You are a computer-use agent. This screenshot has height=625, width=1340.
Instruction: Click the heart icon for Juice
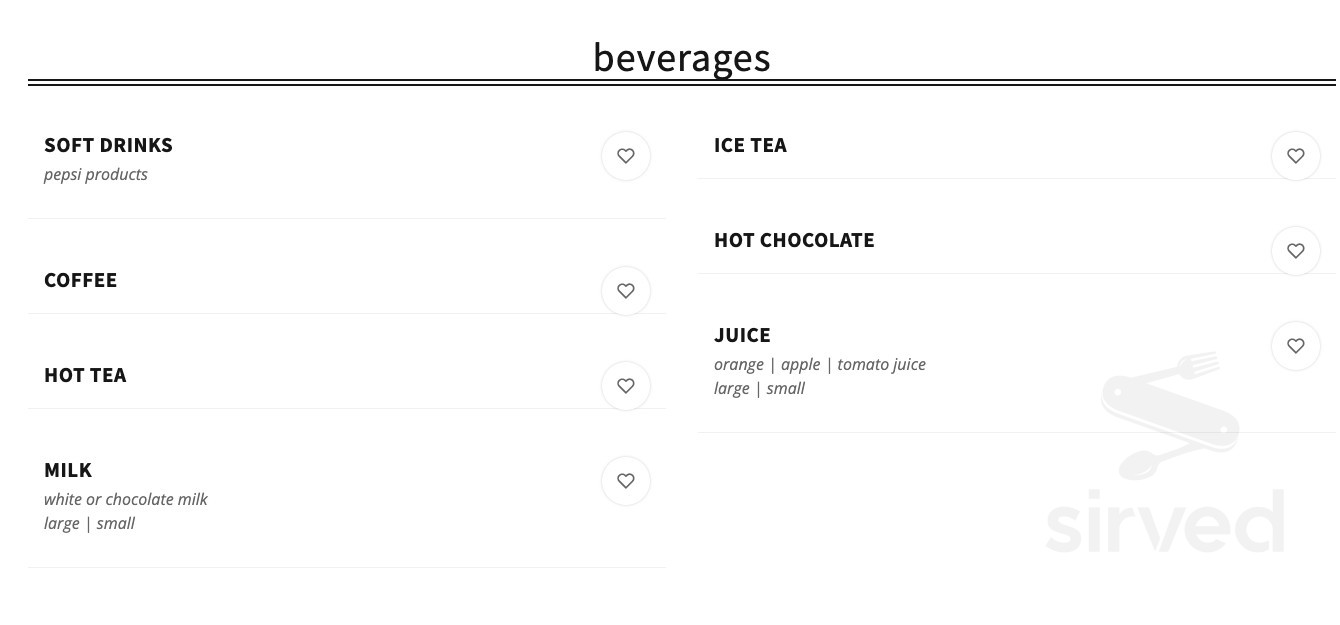pos(1296,346)
